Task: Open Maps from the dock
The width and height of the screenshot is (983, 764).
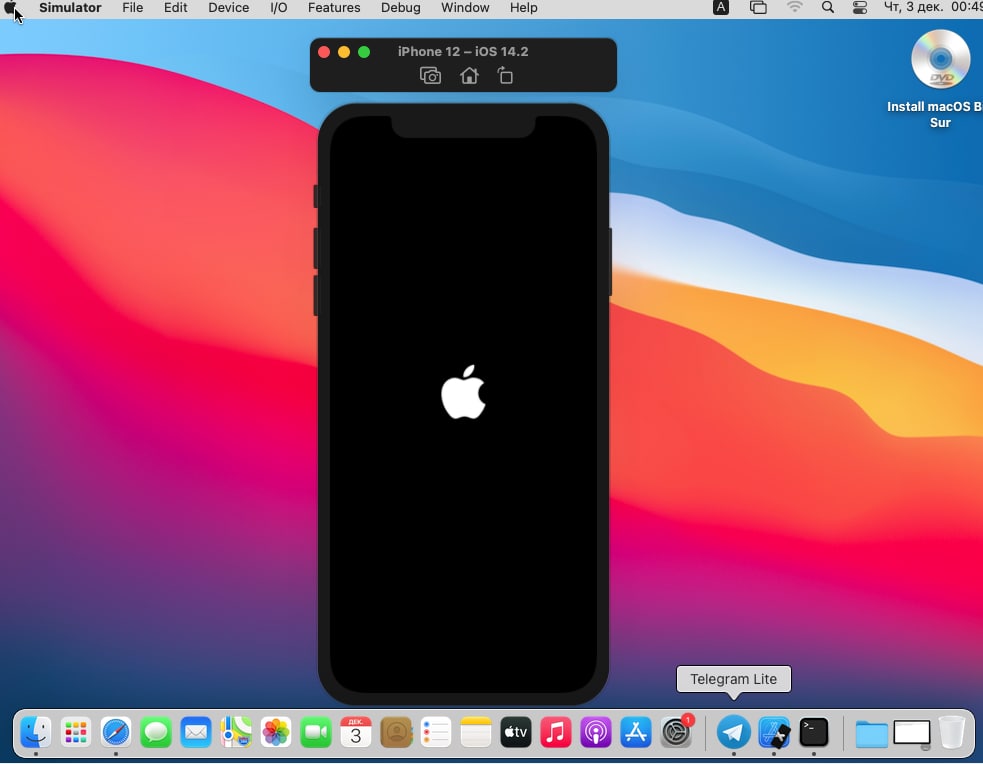Action: pos(236,731)
